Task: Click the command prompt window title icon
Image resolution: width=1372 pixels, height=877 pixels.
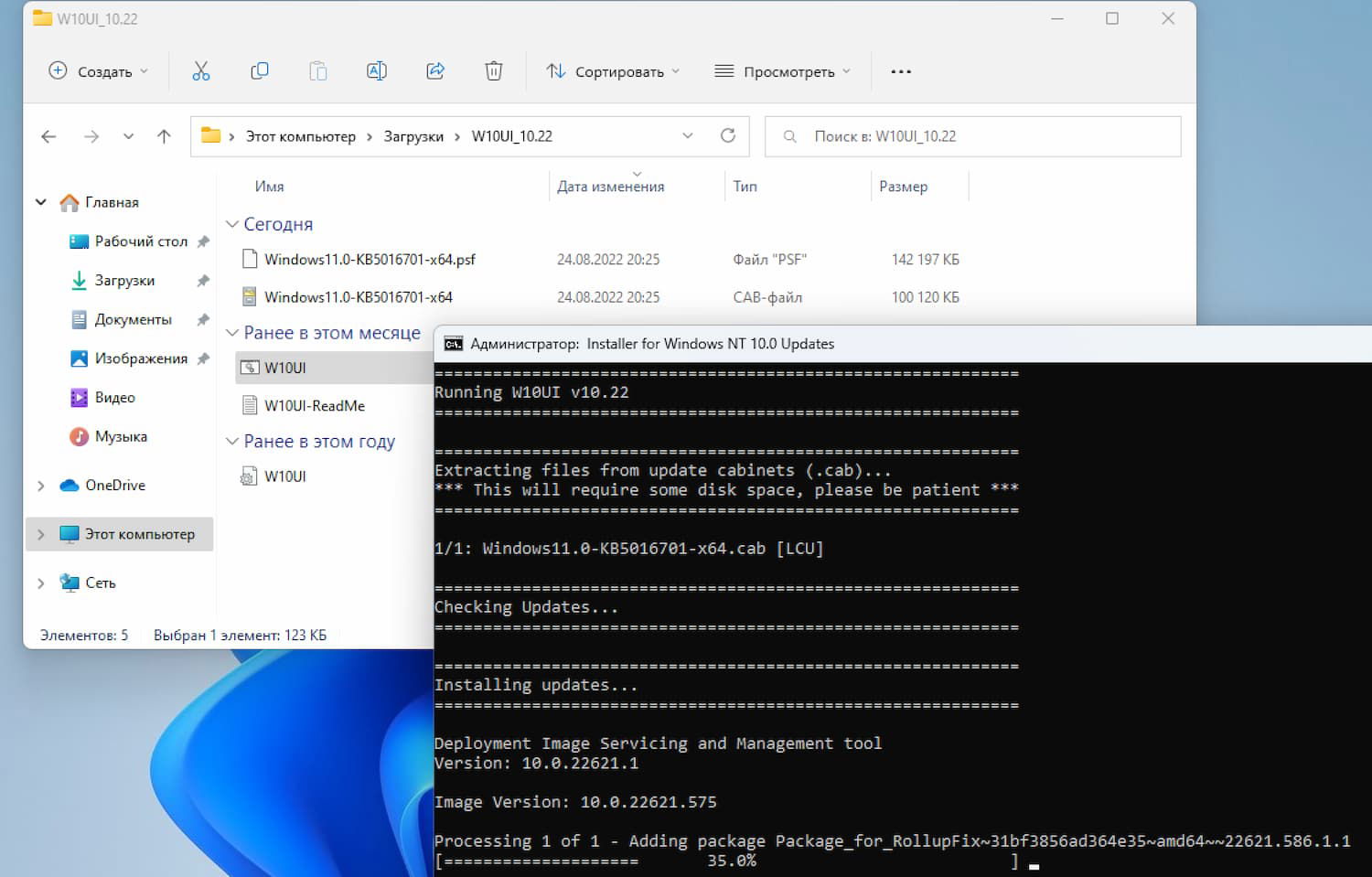Action: [453, 344]
